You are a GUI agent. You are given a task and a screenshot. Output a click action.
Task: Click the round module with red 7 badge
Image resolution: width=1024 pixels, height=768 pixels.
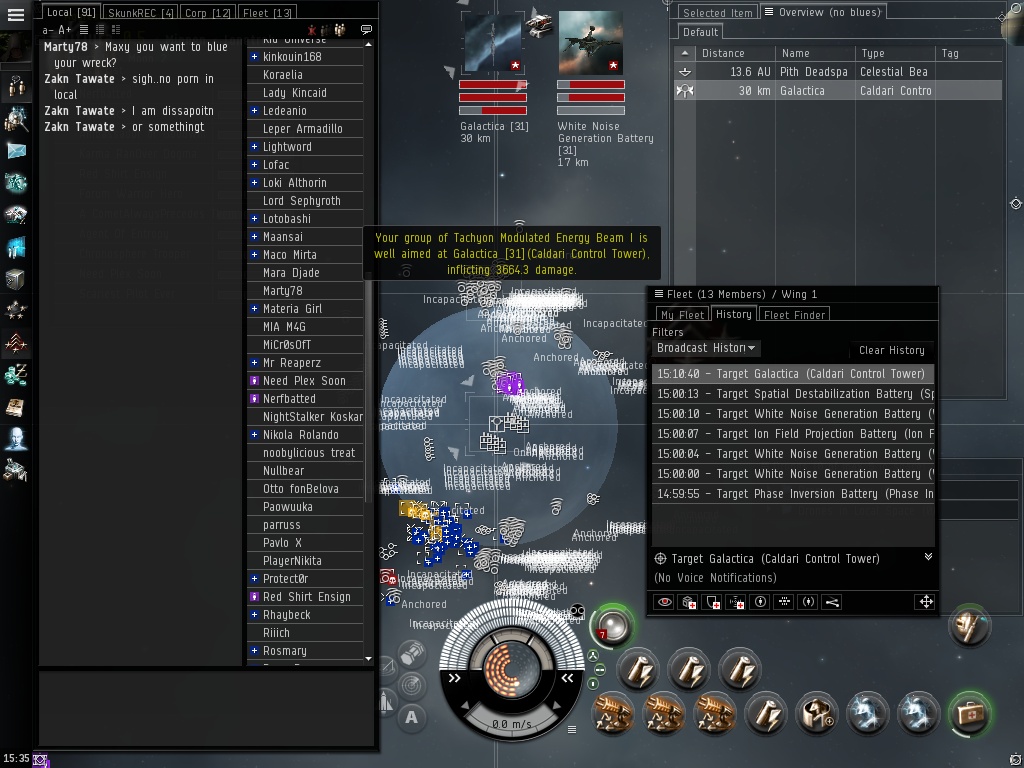point(613,626)
